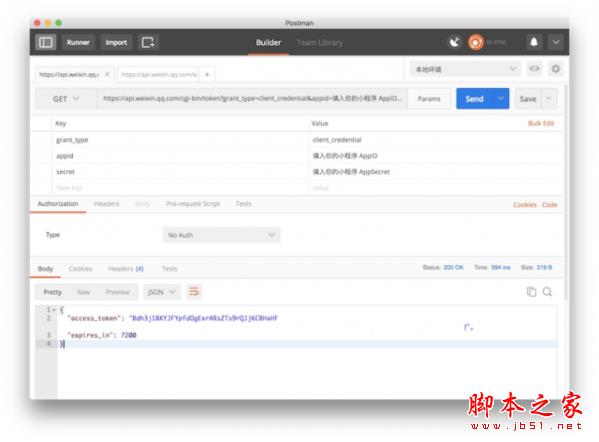Add a new request tab
The image size is (599, 442).
[207, 74]
